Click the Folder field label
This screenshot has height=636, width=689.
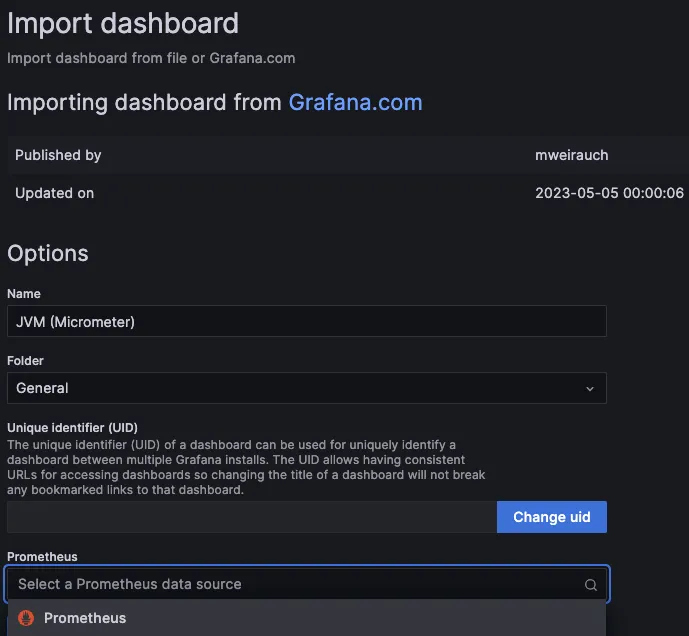point(25,360)
